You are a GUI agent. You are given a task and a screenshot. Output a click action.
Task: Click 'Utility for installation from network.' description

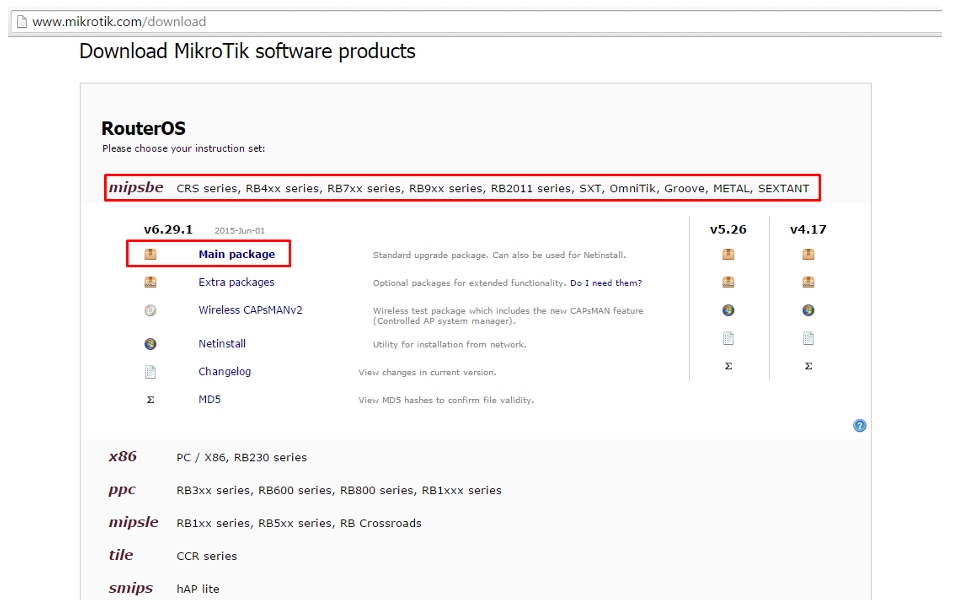(x=450, y=344)
